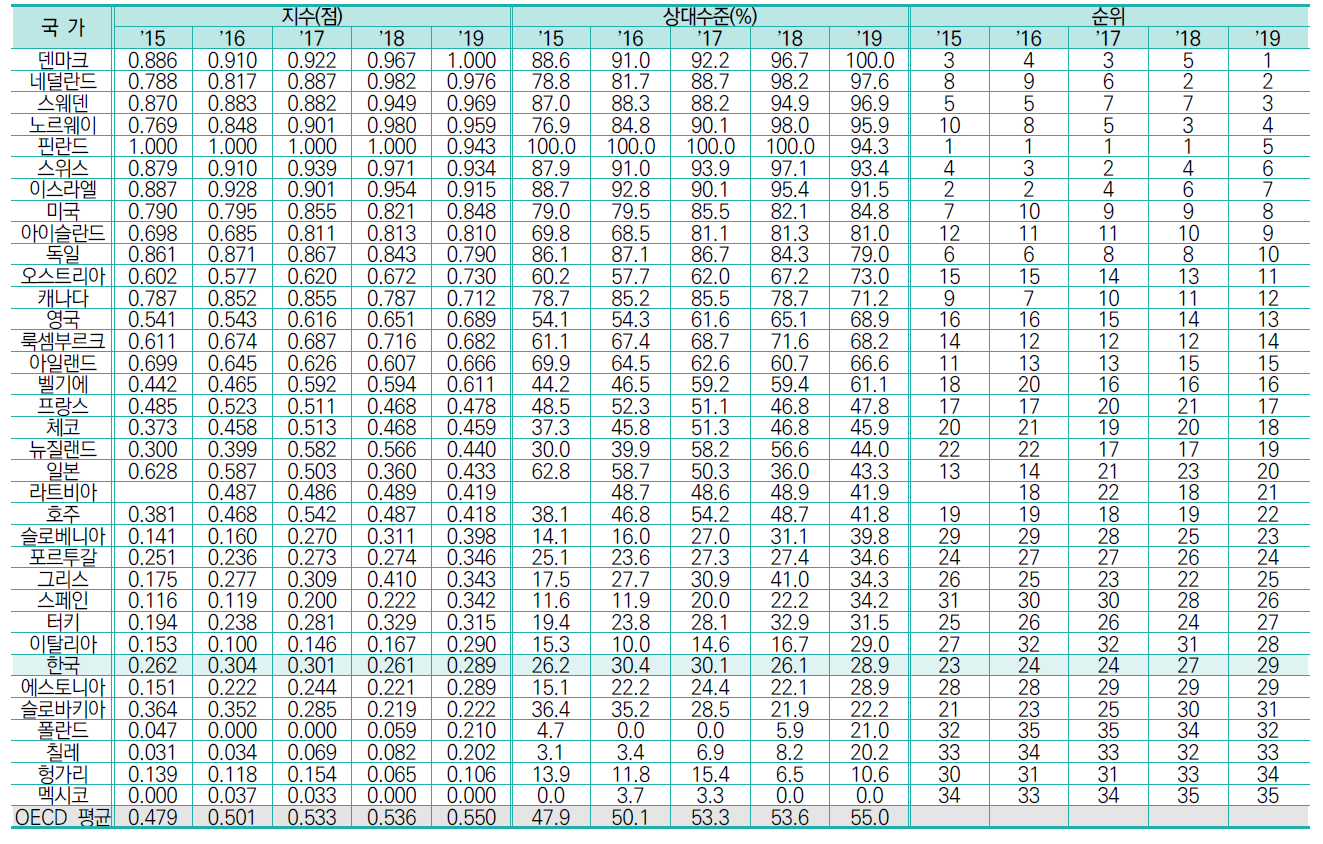Select the 그리스 country cell

[x=62, y=578]
